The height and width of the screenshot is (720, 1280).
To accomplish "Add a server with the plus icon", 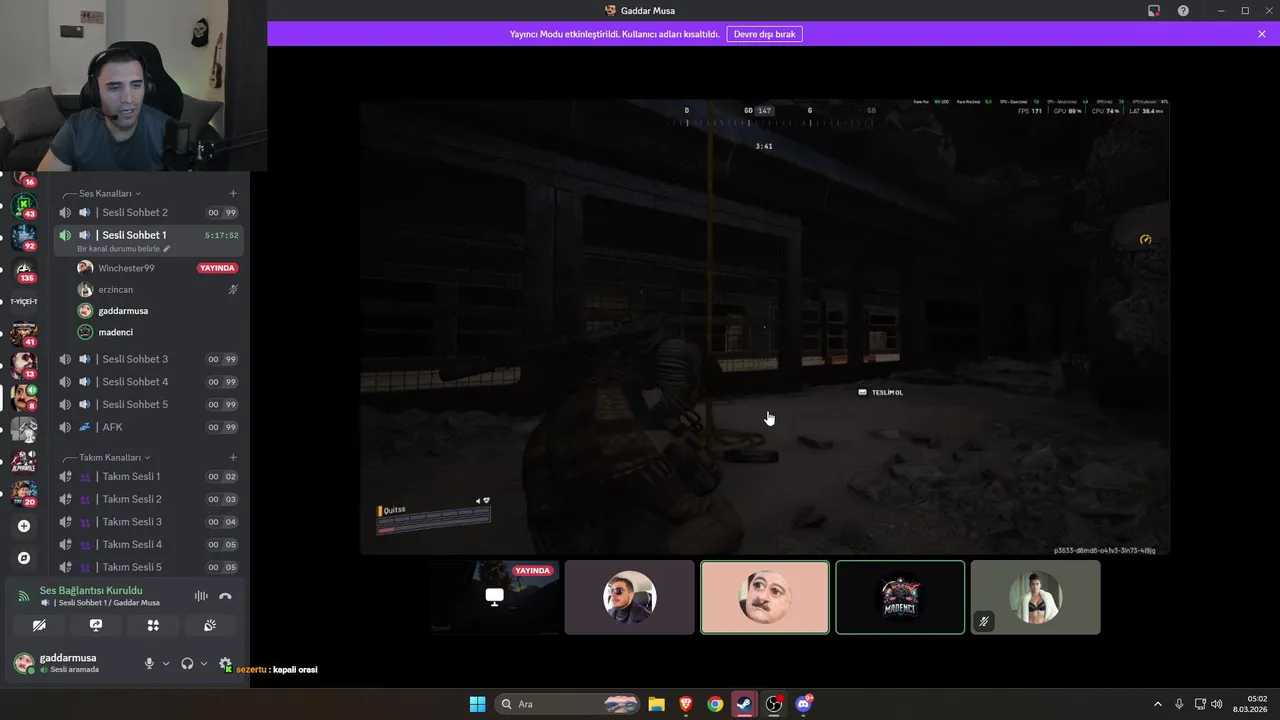I will point(24,526).
